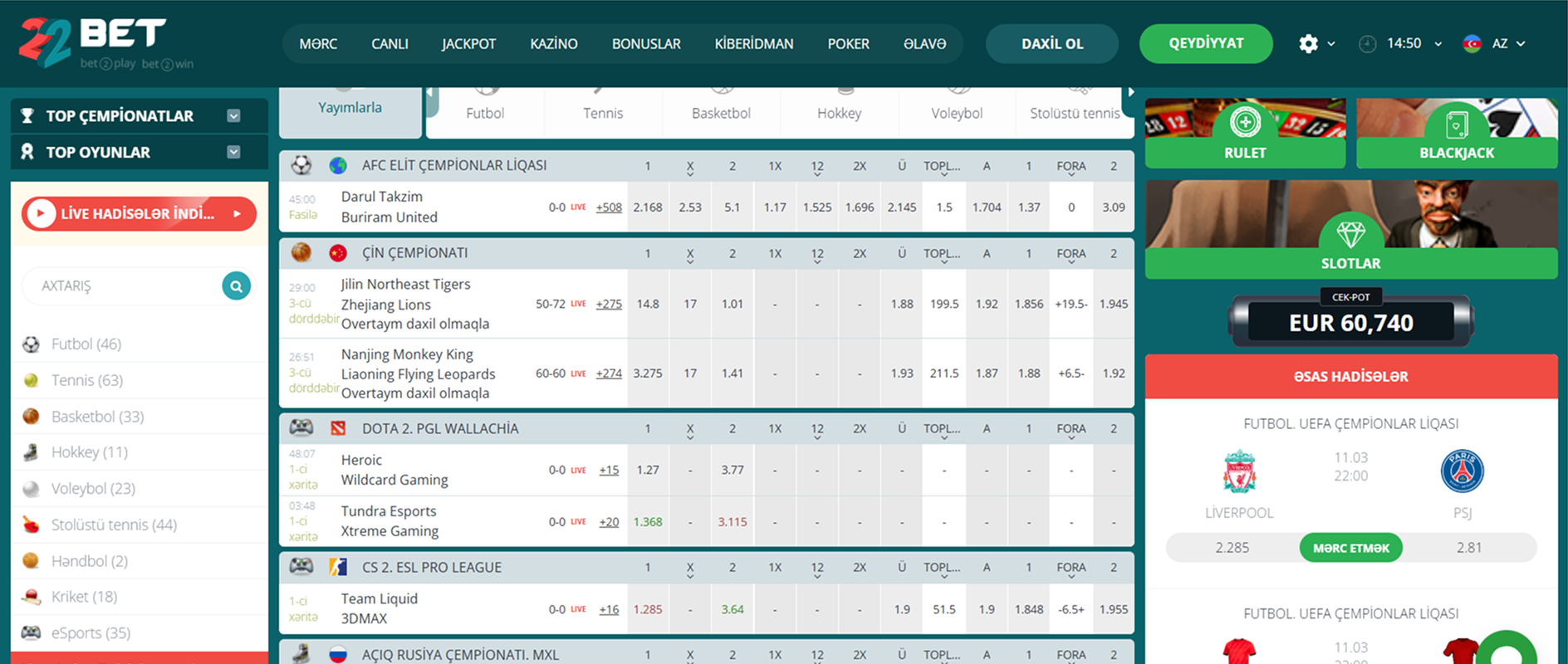Open ƏLAVƏ menu item
This screenshot has height=664, width=1568.
pos(924,44)
